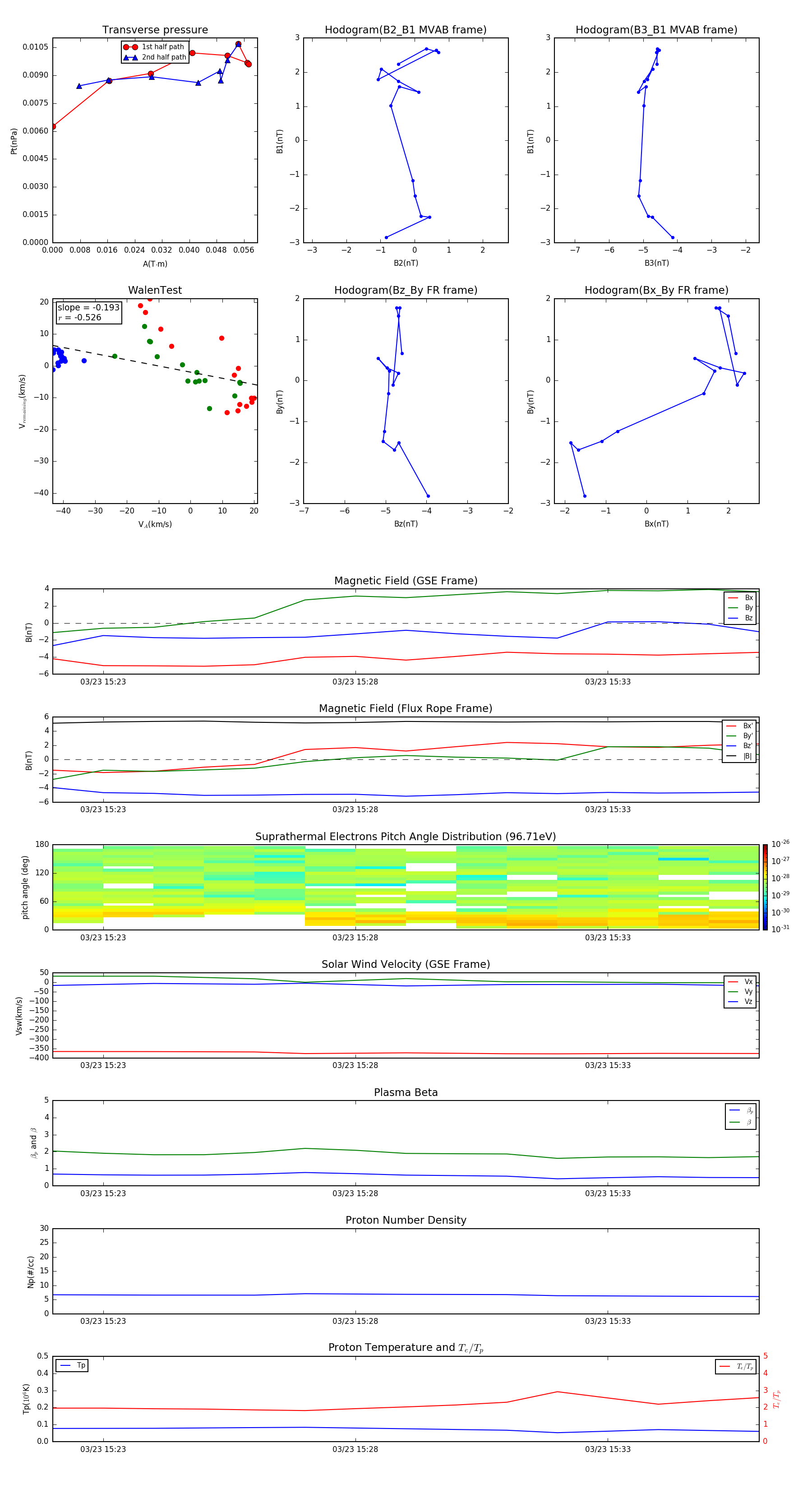Click the |B| legend entry in Flux Rope panel
Screen dimensions: 812x1489
pyautogui.click(x=739, y=756)
